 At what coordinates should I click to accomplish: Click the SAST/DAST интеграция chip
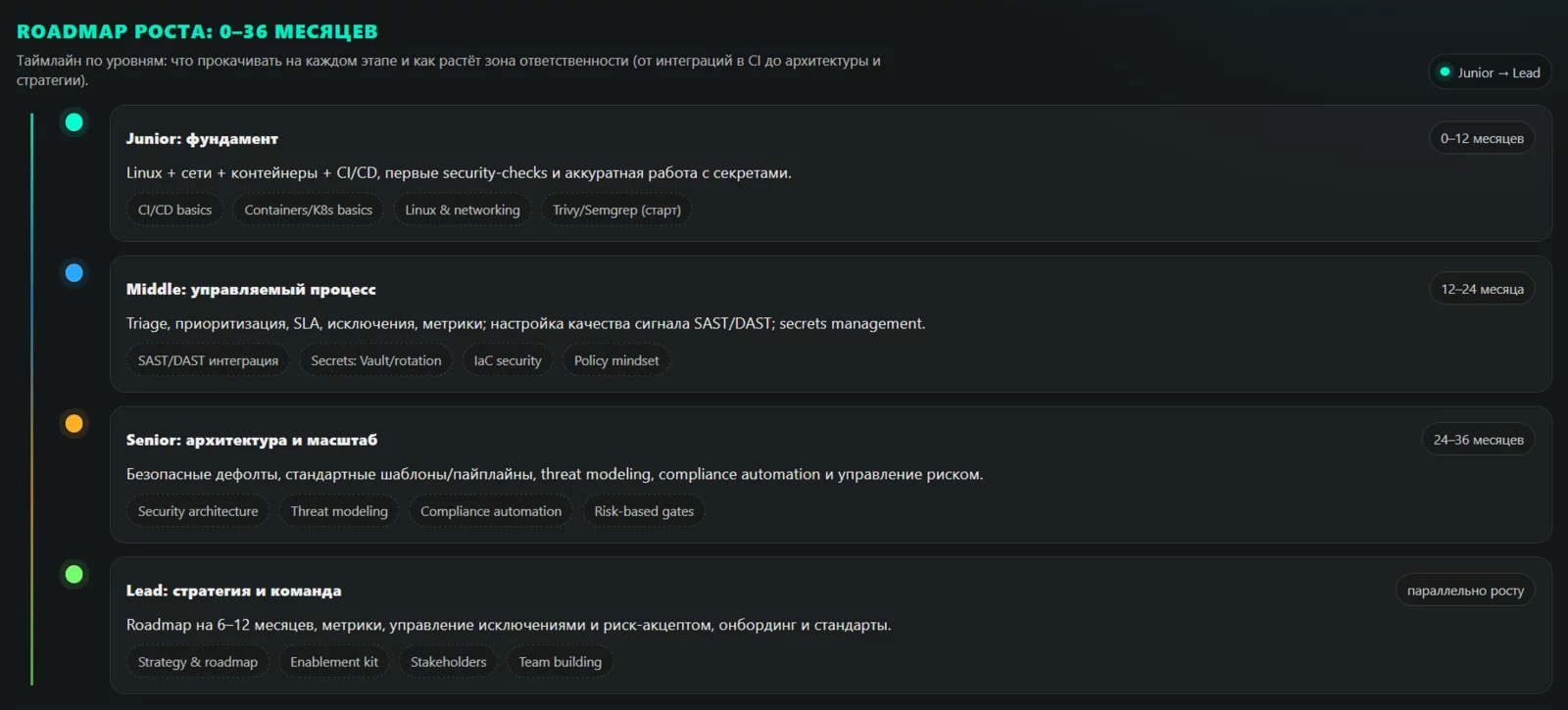click(x=208, y=360)
